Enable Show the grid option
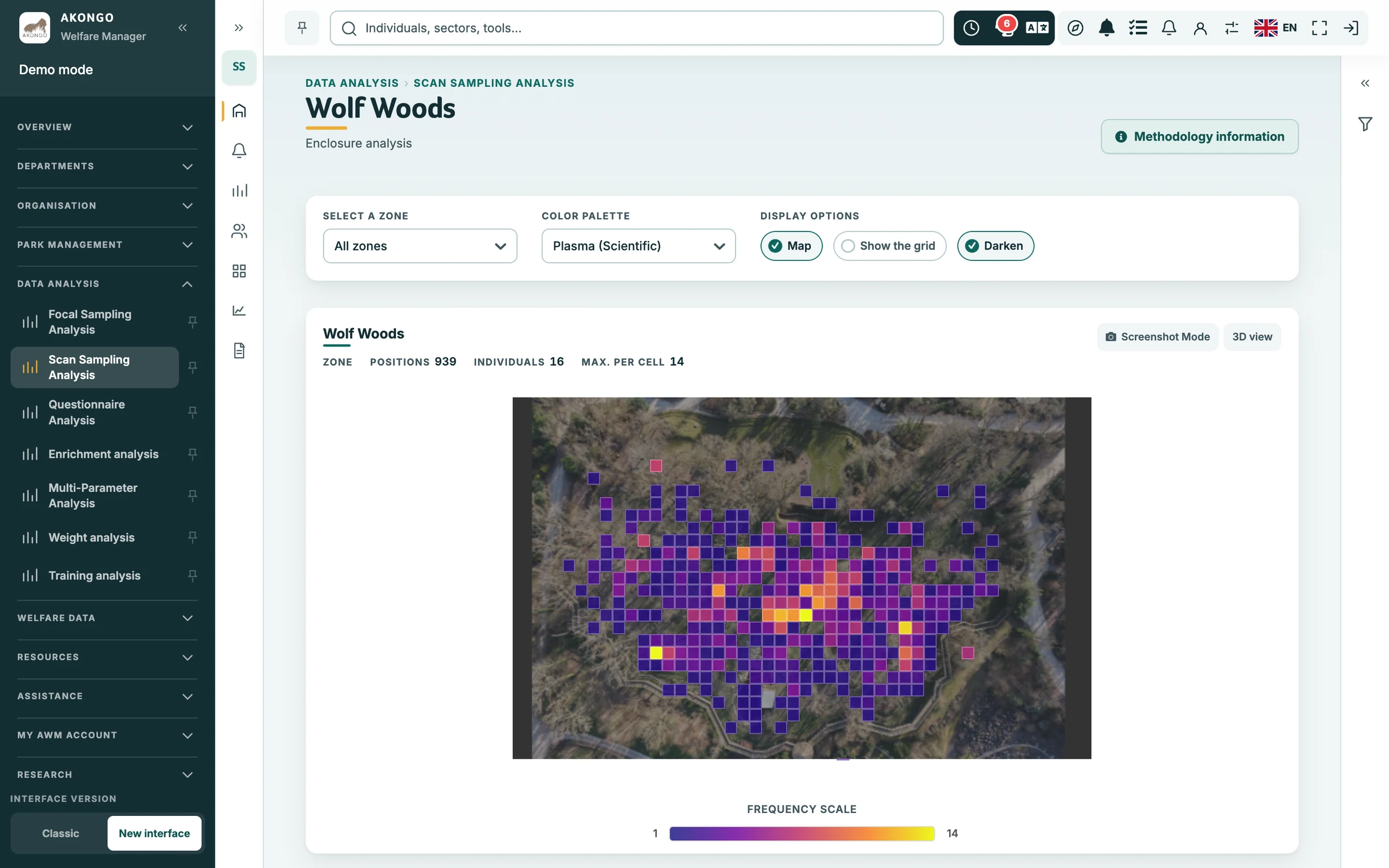 click(890, 246)
